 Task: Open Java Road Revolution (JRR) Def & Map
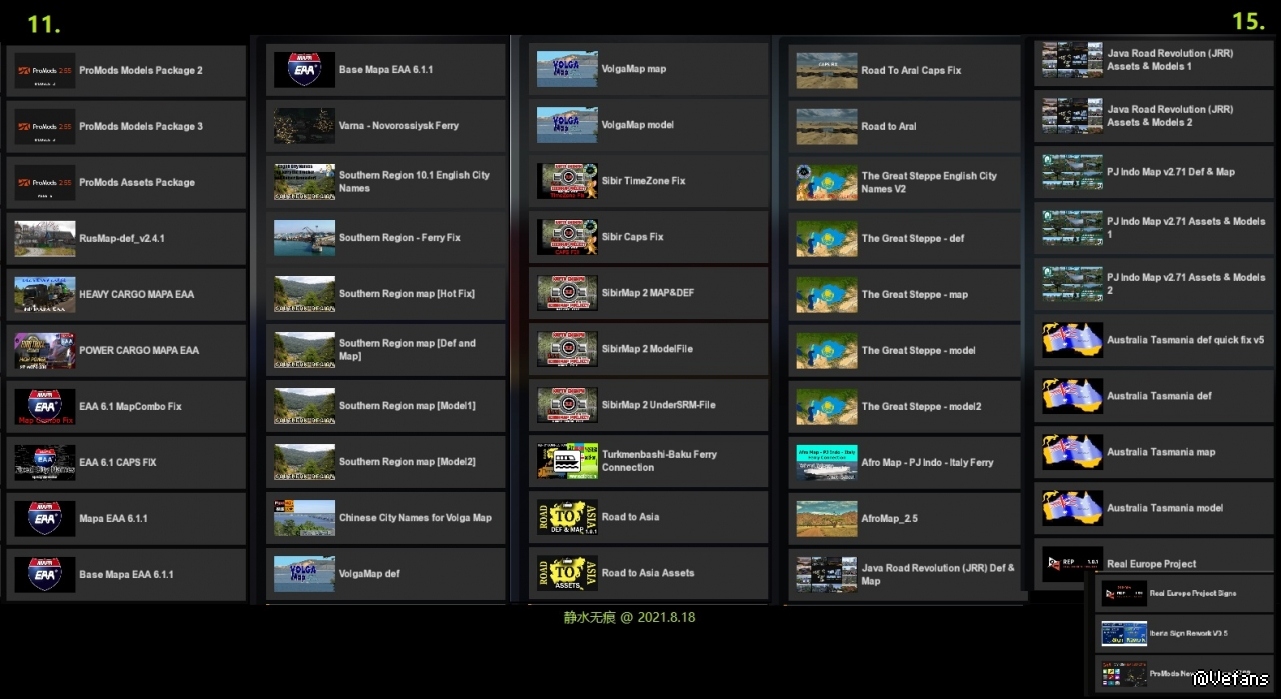(905, 575)
